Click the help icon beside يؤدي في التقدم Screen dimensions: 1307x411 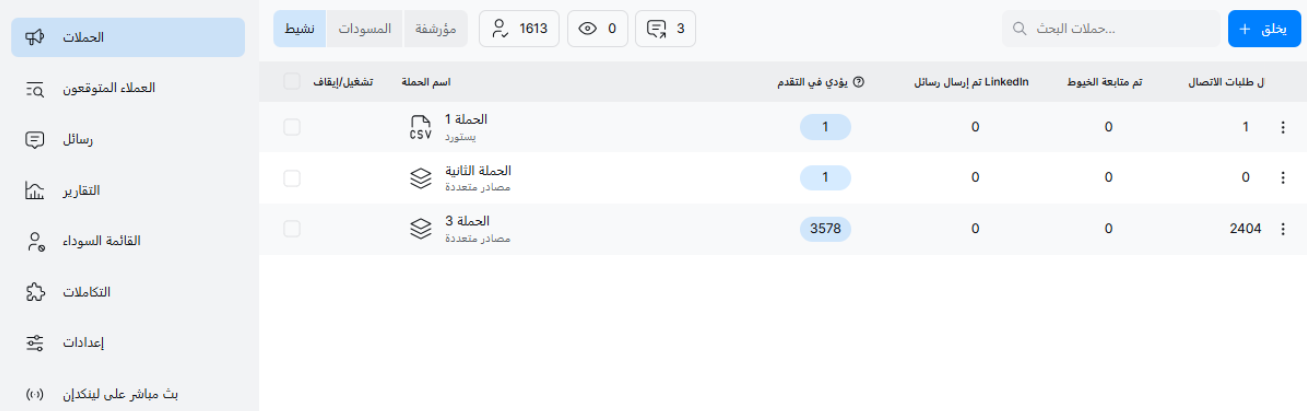pos(858,82)
